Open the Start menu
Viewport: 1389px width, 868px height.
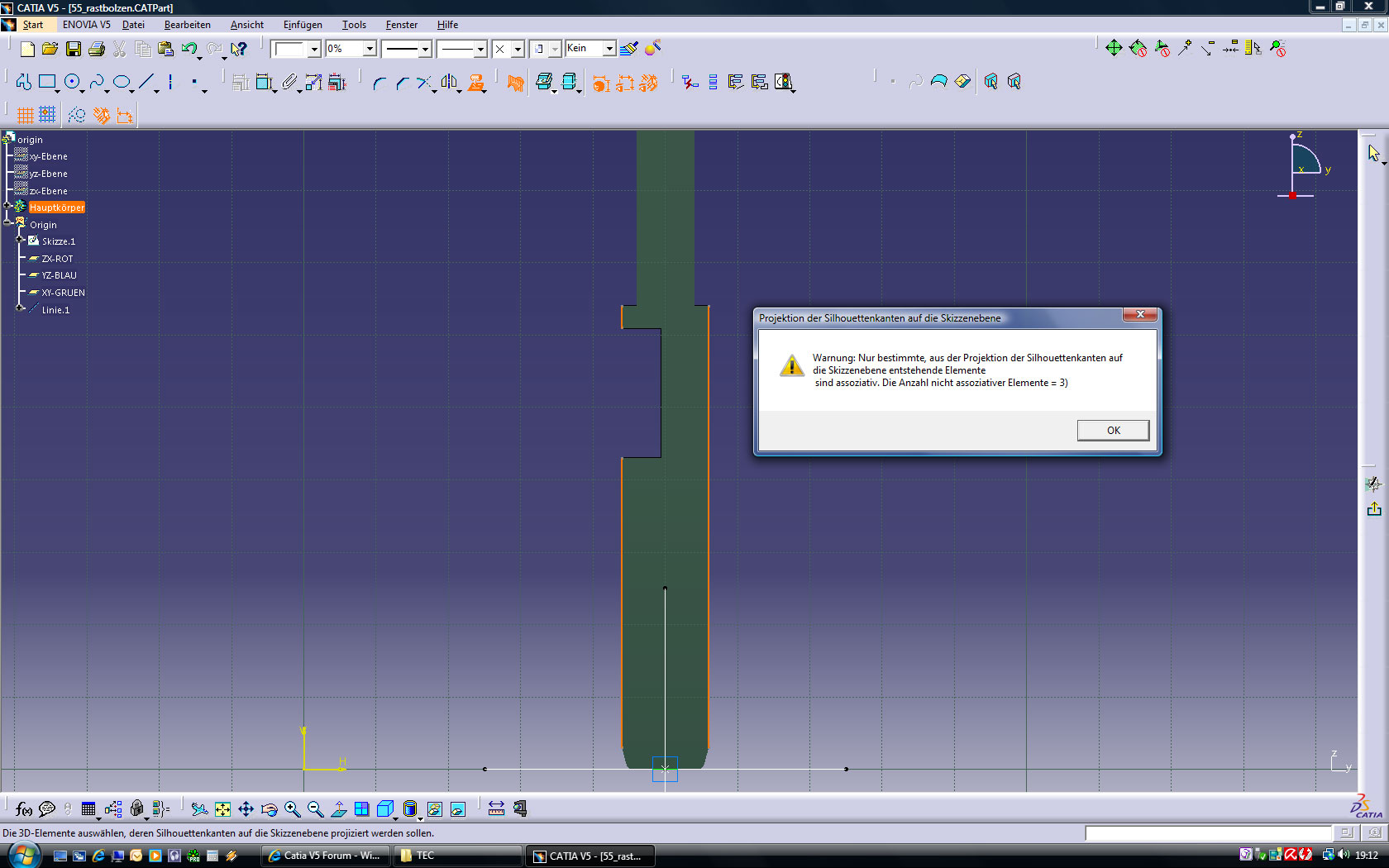click(x=32, y=25)
